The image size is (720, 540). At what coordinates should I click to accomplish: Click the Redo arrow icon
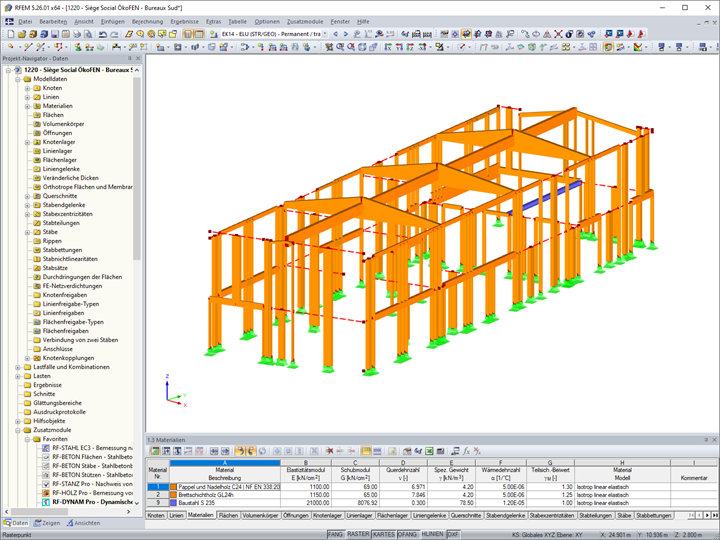114,34
